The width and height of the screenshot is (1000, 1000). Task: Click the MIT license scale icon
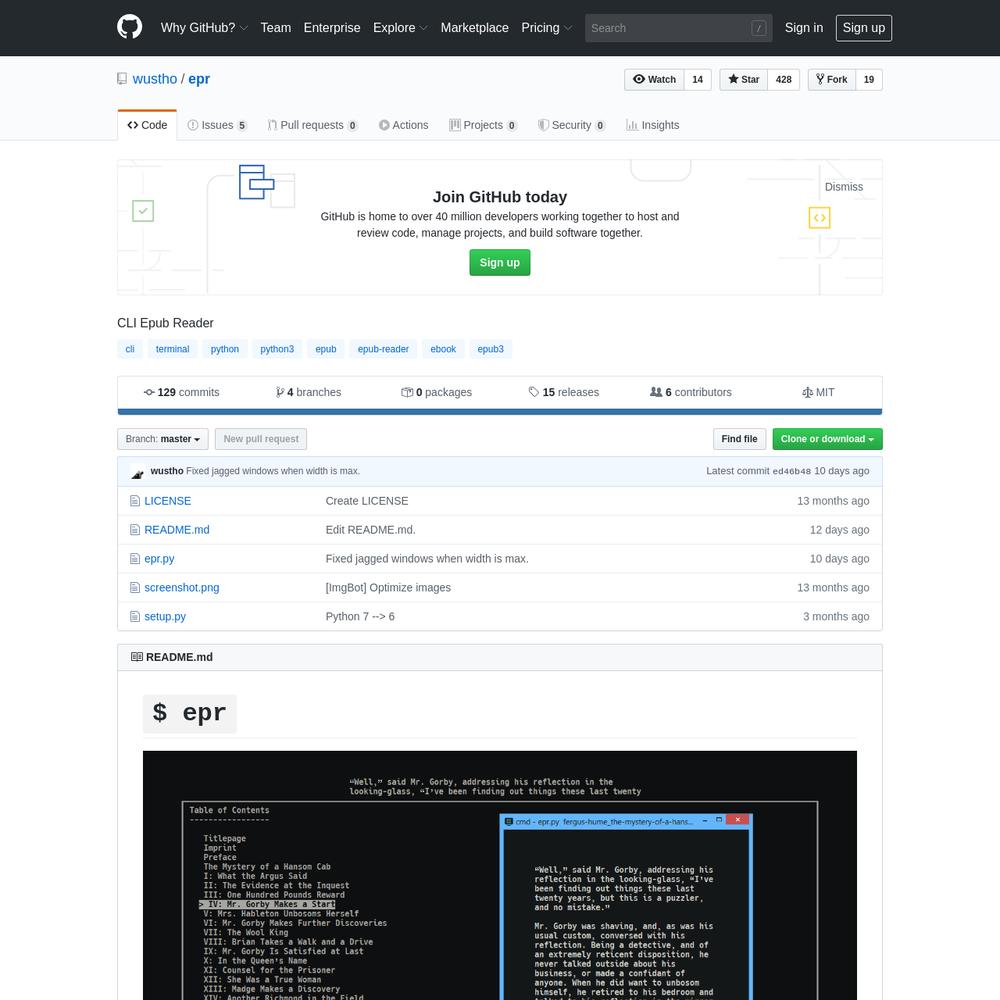tap(807, 393)
